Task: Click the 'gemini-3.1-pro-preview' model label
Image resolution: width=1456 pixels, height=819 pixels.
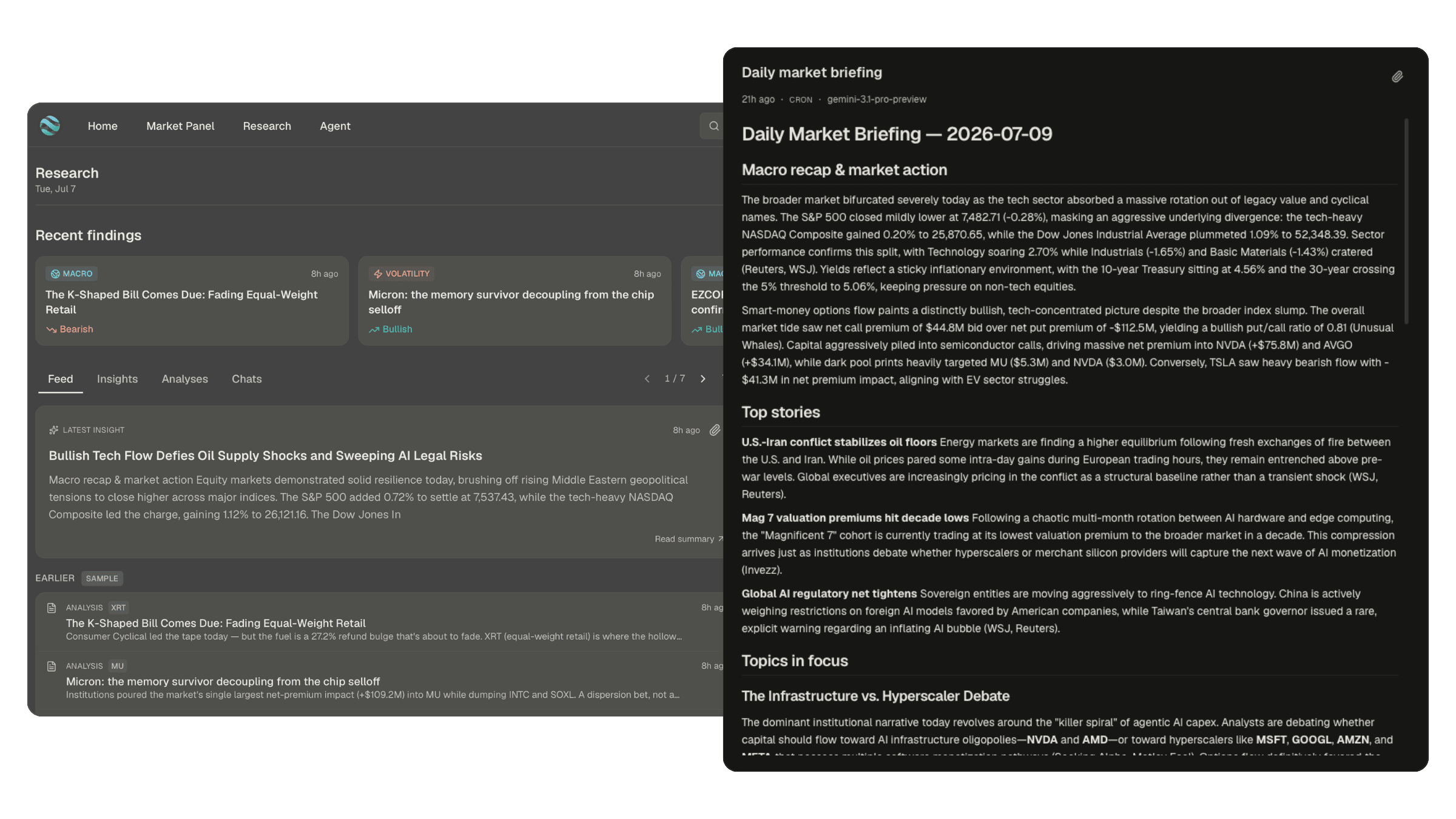Action: tap(877, 99)
